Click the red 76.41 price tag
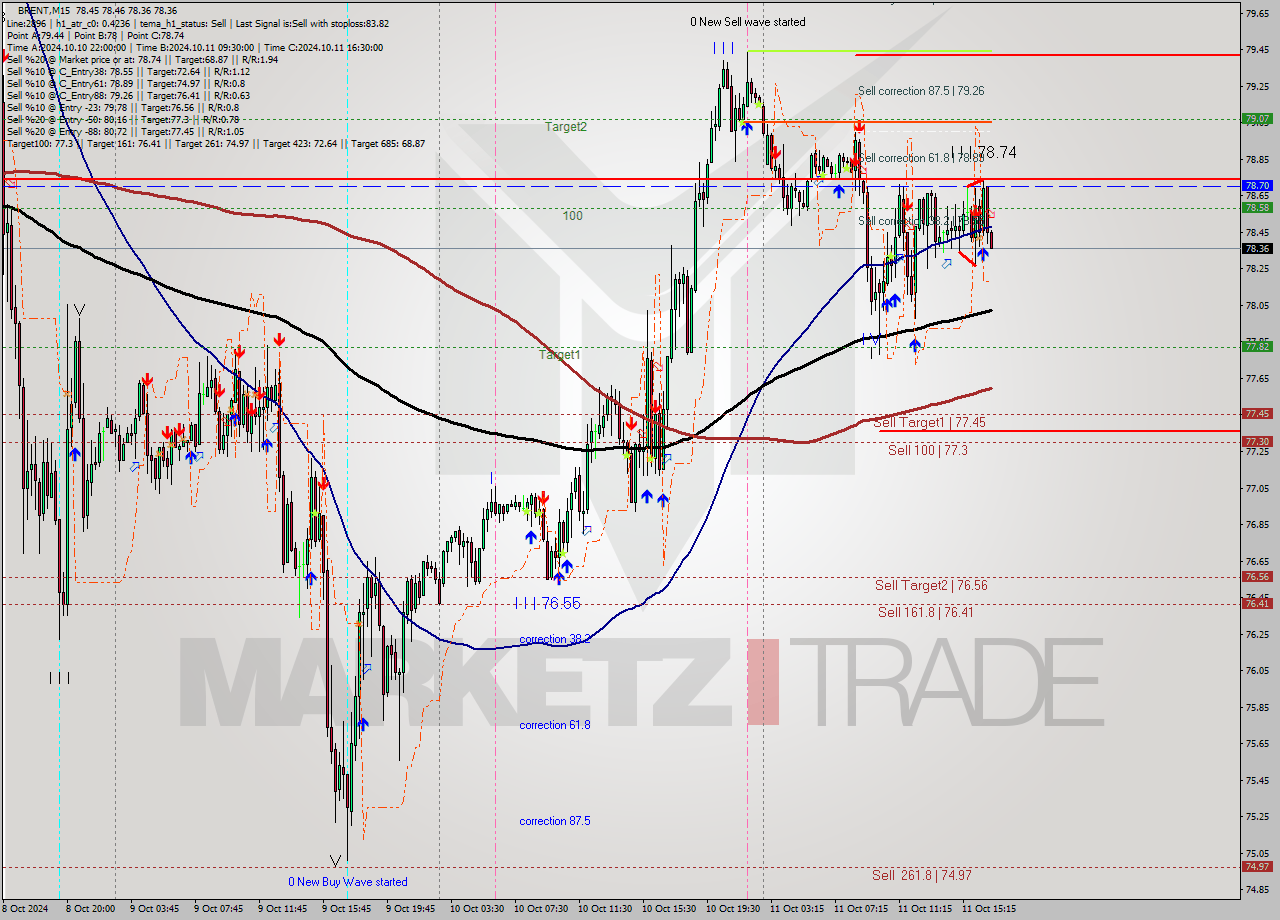The height and width of the screenshot is (920, 1280). coord(1257,604)
